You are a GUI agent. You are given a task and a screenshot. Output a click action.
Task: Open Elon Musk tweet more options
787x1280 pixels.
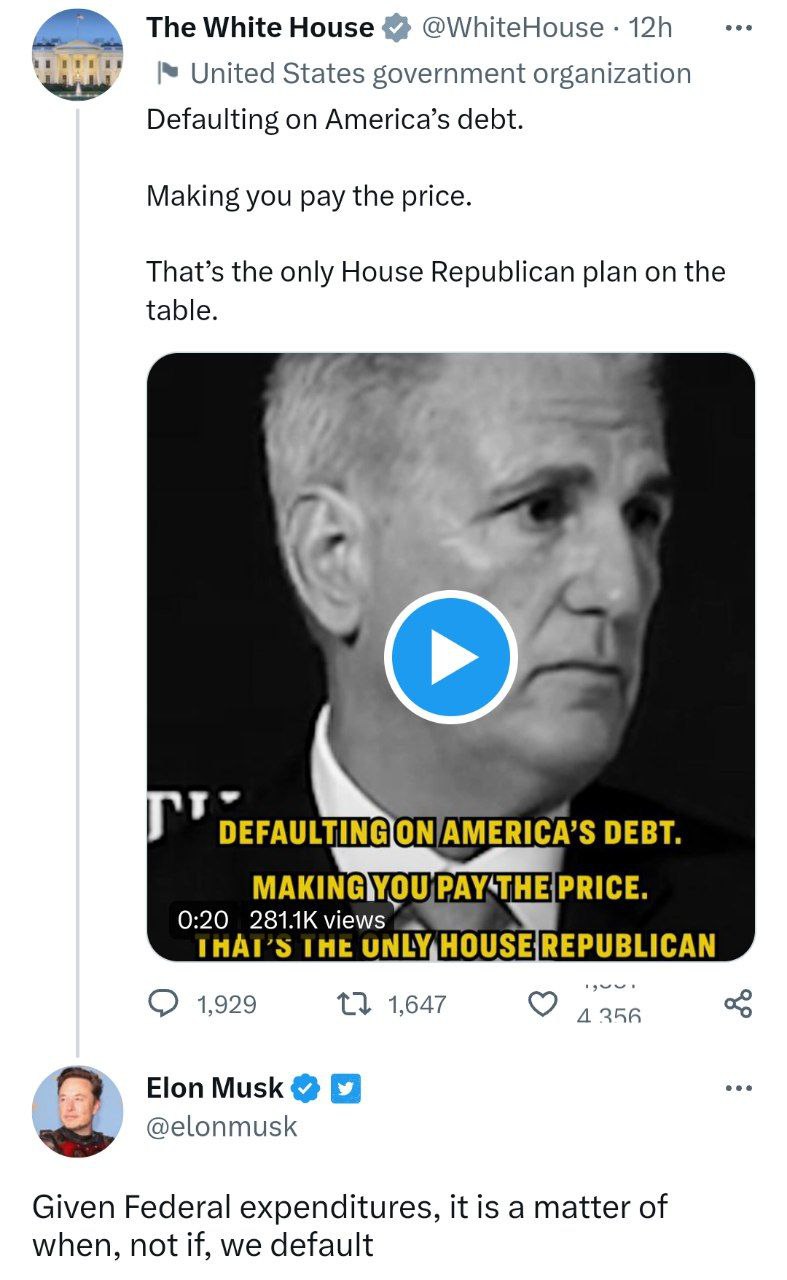click(737, 1087)
